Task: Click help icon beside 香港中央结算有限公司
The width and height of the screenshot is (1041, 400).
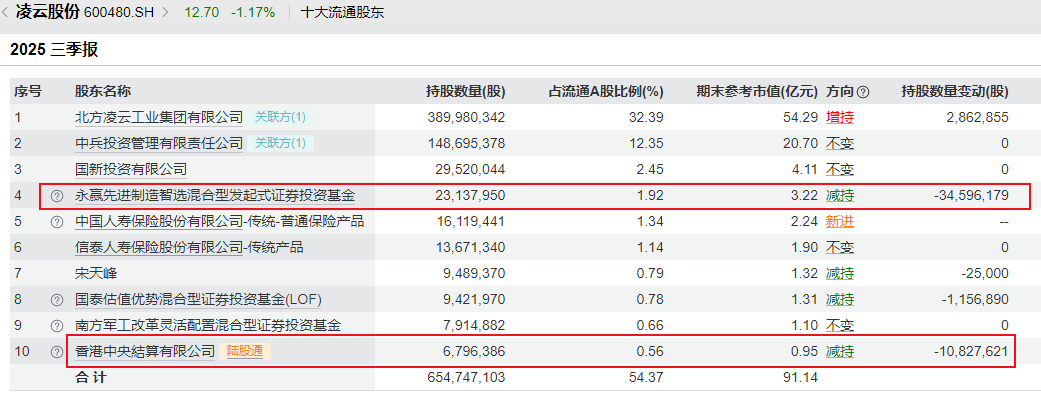Action: click(57, 351)
